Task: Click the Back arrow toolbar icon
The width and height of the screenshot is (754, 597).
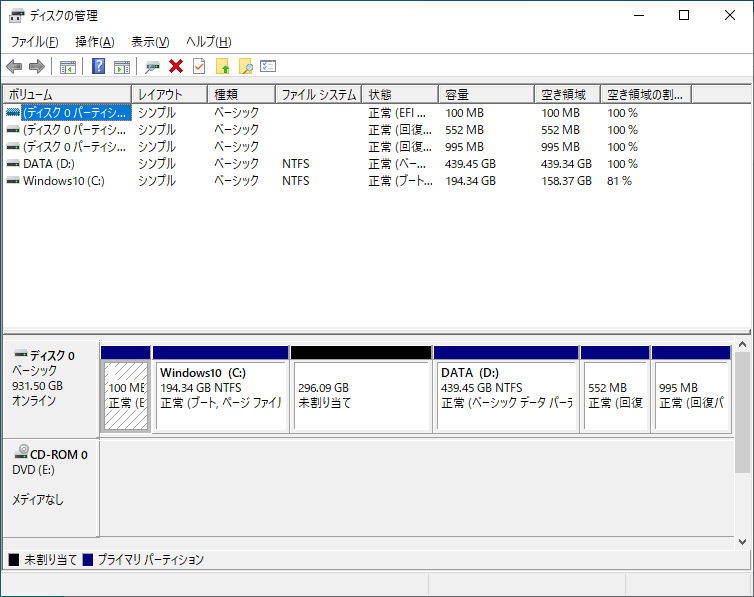Action: coord(14,66)
